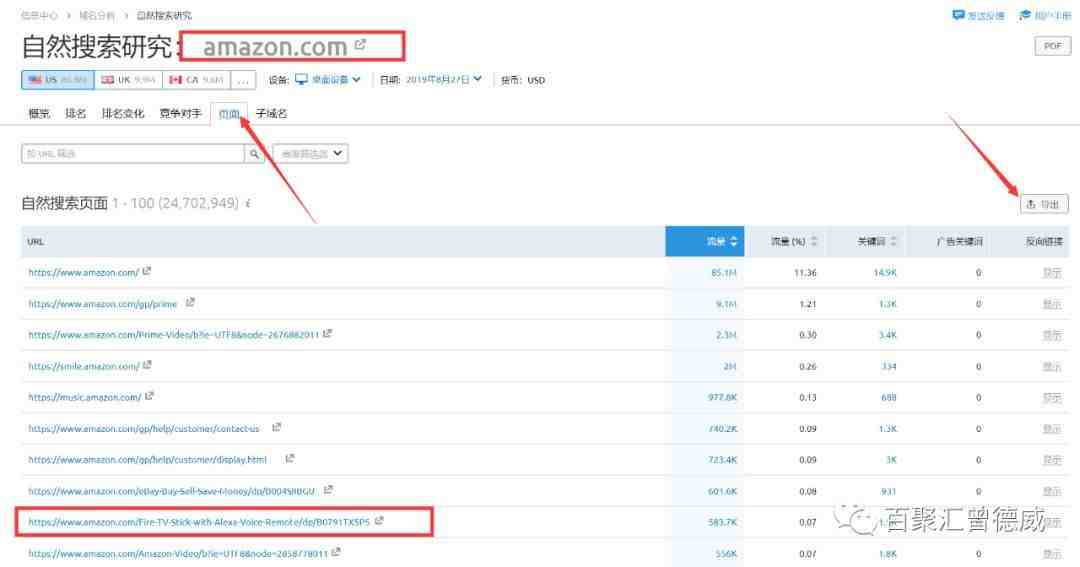Click traffic value 85.1M in first row

(x=723, y=273)
